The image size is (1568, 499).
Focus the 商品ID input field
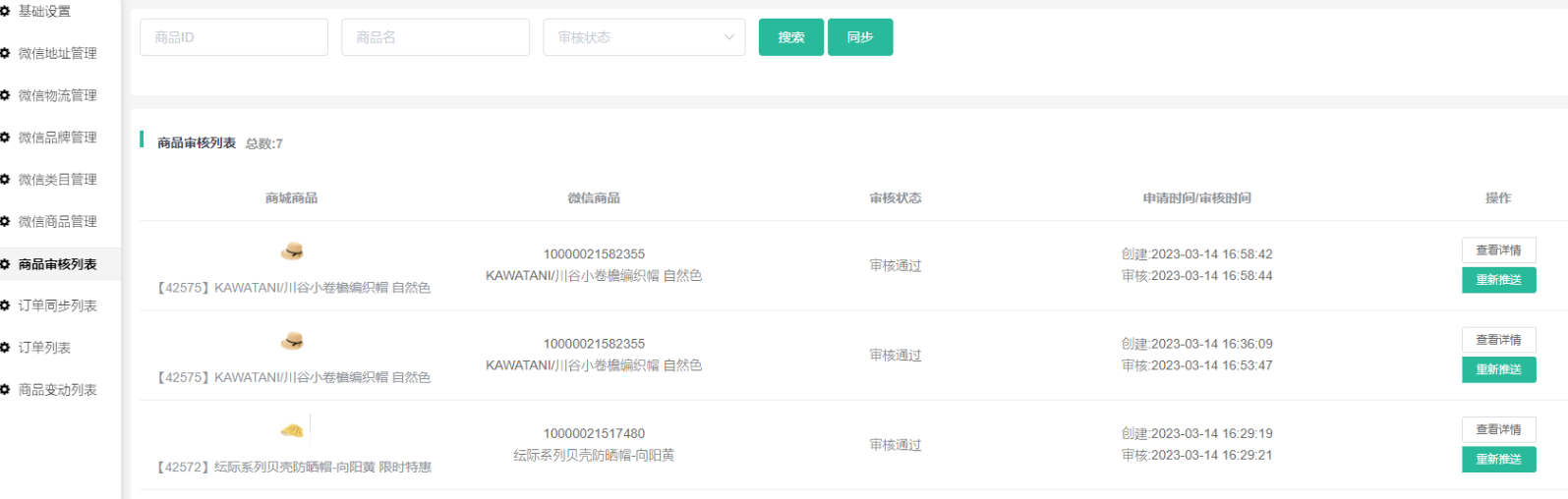tap(234, 37)
